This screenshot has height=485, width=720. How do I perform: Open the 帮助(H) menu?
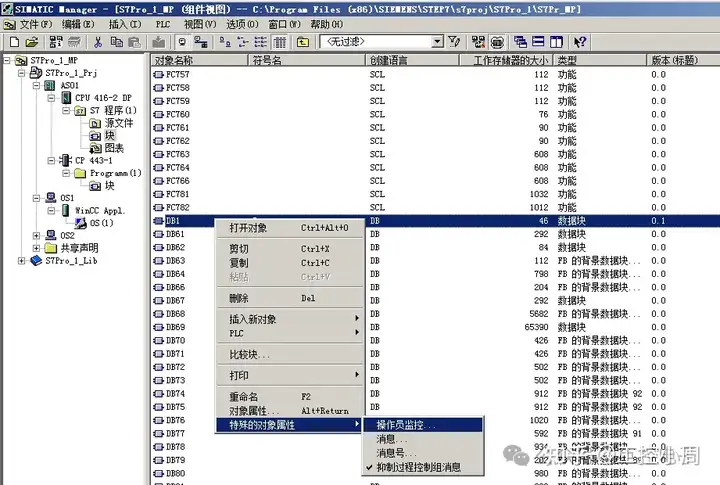(x=326, y=24)
